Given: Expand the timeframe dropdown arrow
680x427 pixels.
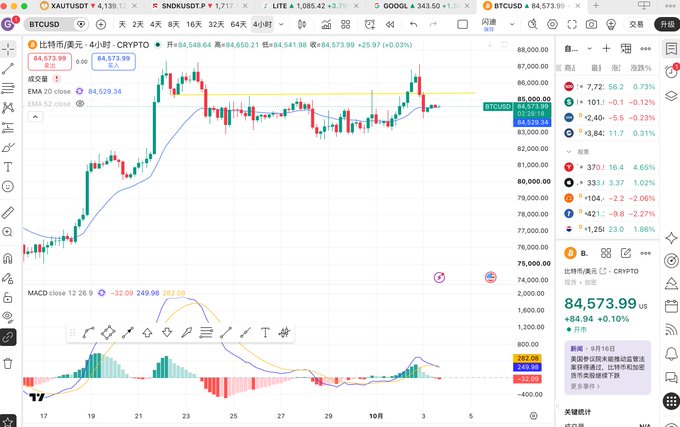Looking at the screenshot, I should (281, 24).
